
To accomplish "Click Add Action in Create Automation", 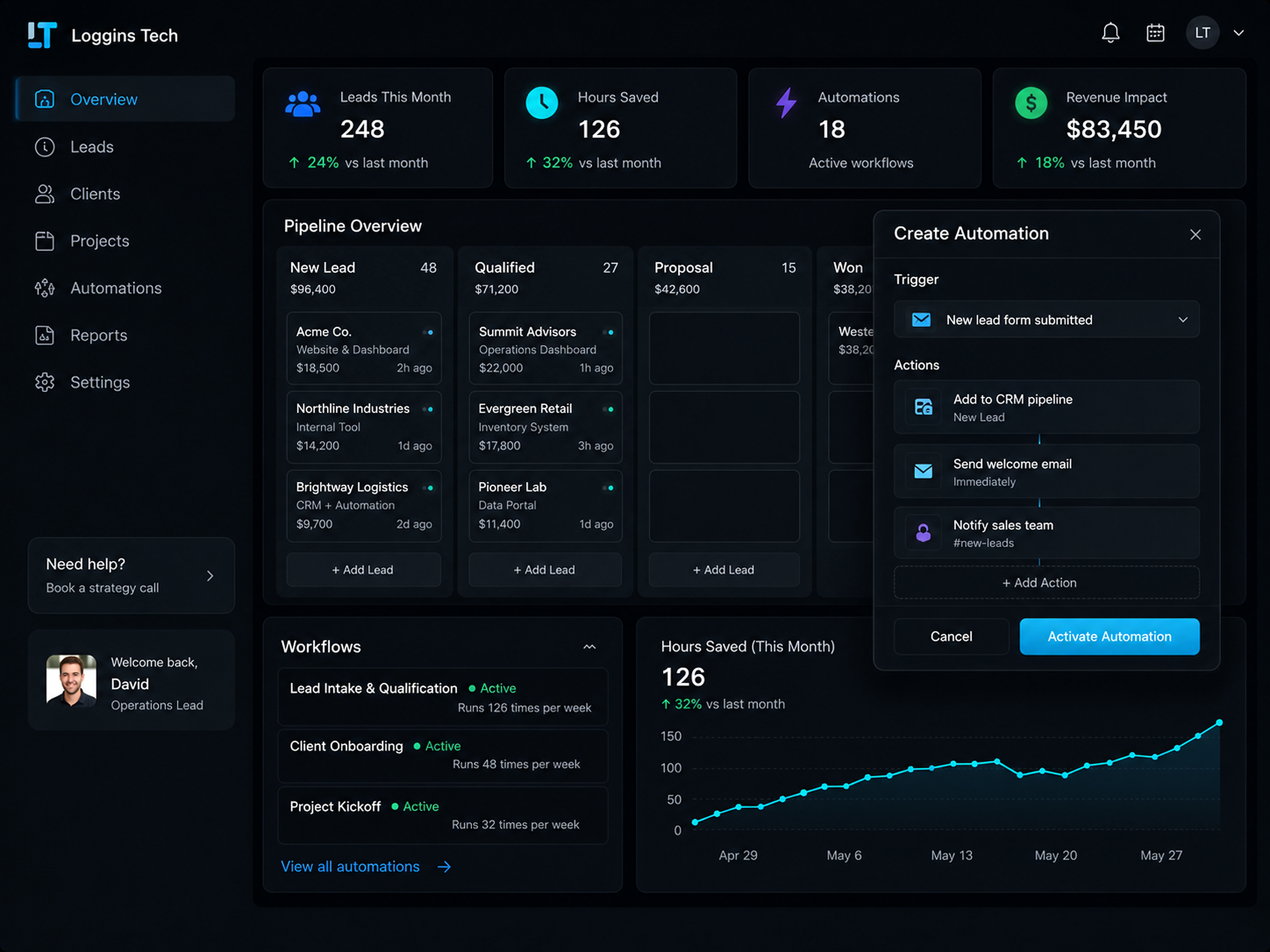I will pos(1046,583).
